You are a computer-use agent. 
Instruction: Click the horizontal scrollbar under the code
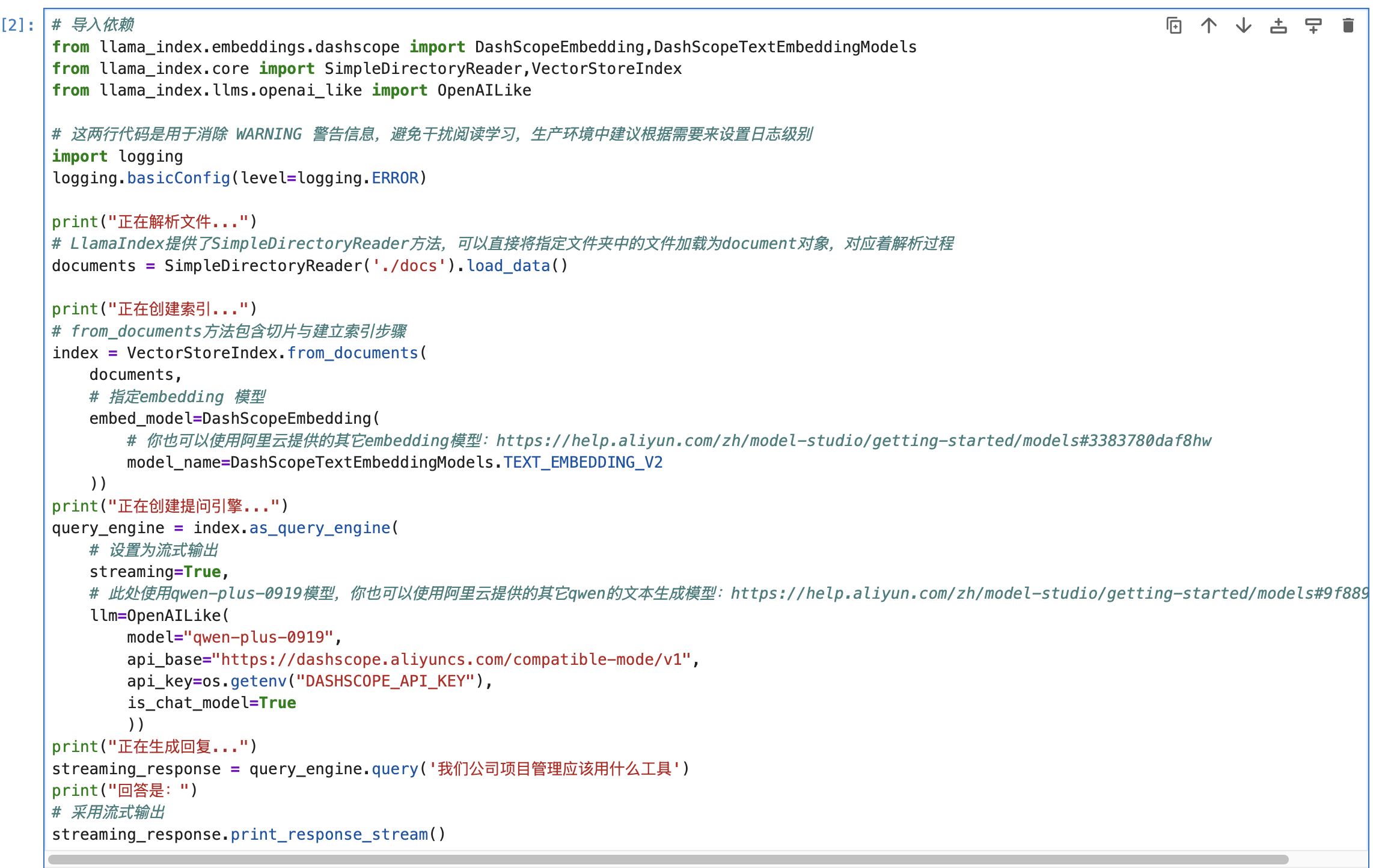tap(667, 860)
